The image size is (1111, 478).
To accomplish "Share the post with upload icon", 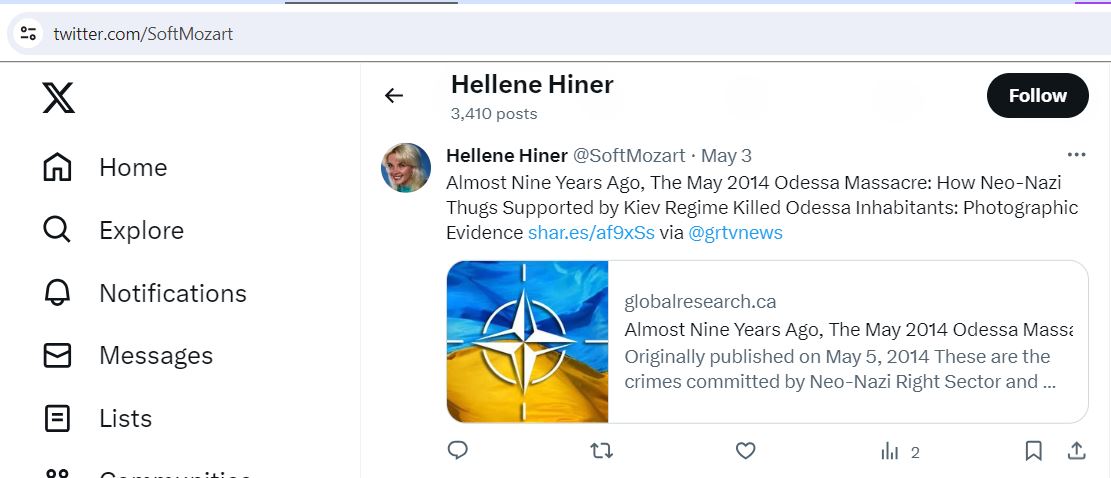I will (x=1076, y=450).
